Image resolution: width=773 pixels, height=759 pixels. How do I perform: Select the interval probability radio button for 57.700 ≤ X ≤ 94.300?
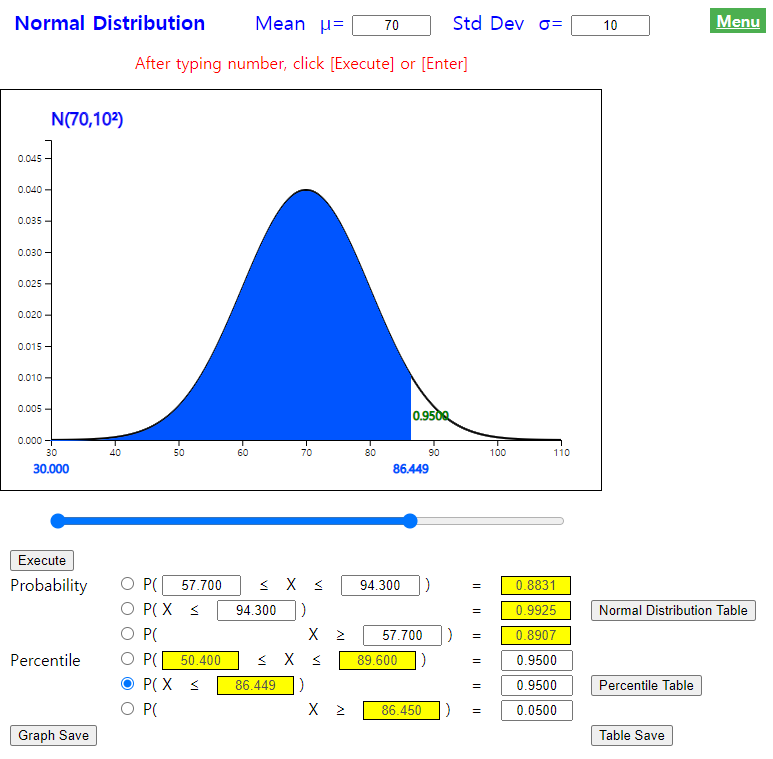point(127,584)
